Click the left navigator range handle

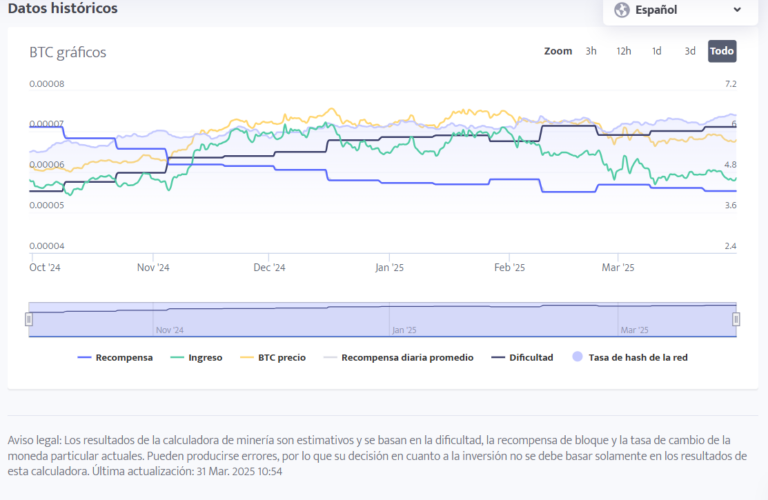coord(29,319)
